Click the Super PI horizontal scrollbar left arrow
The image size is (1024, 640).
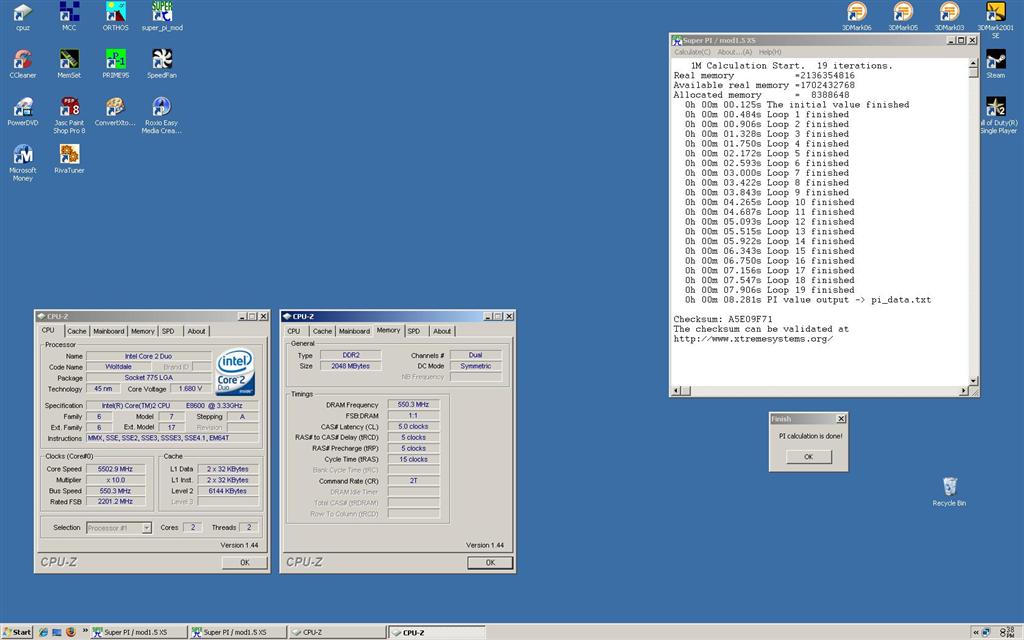[x=677, y=391]
